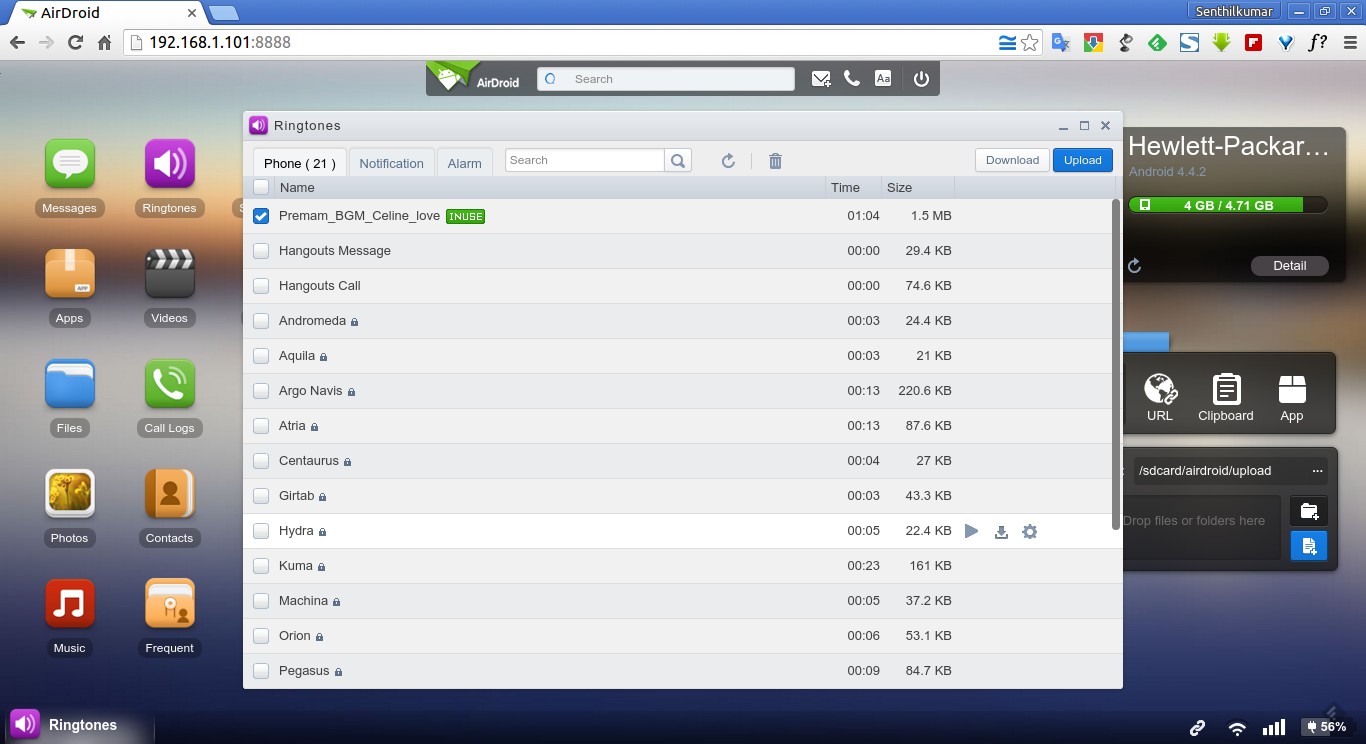
Task: Click the Detail button for device
Action: pos(1289,266)
